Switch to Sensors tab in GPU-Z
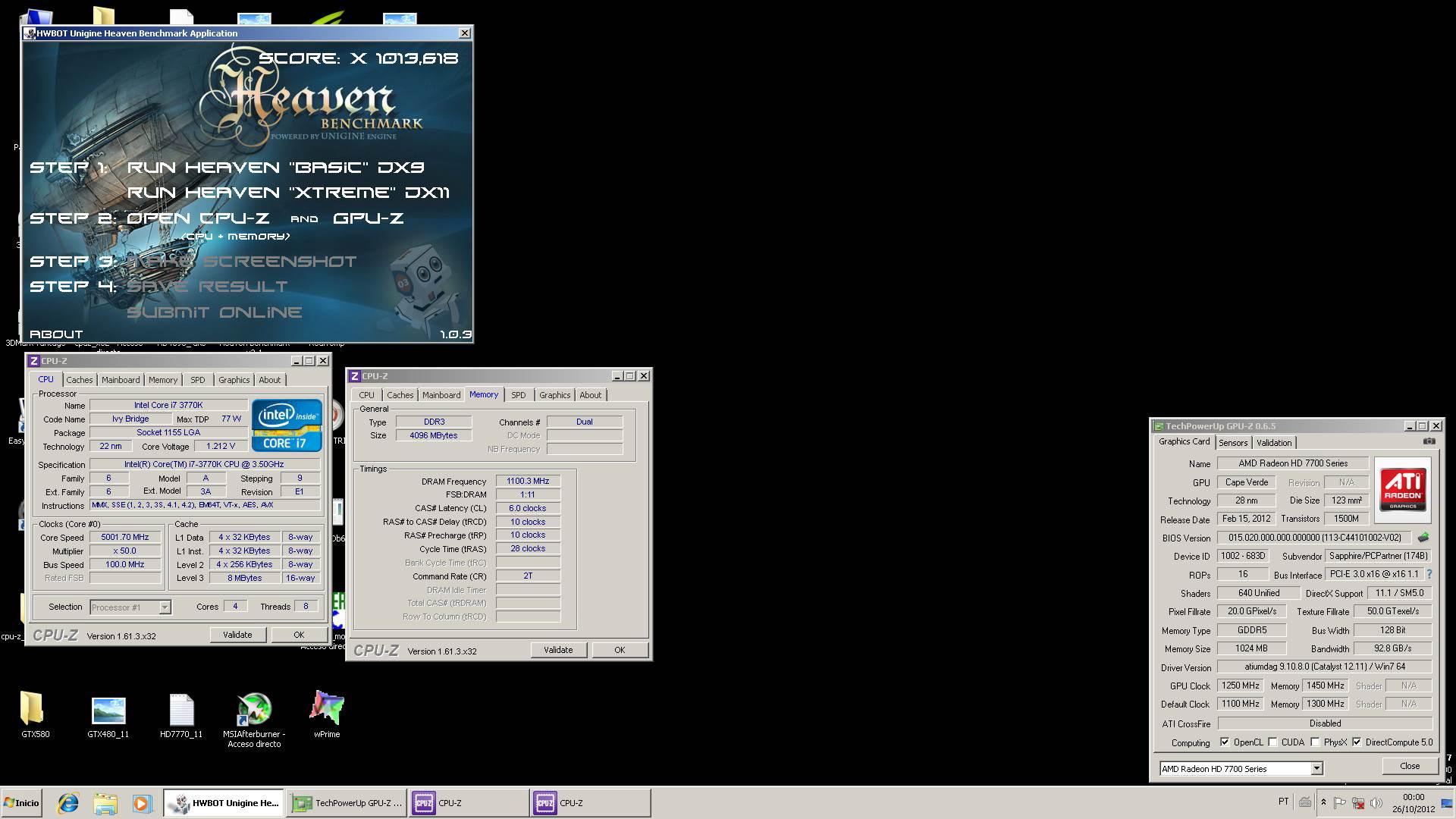The image size is (1456, 819). click(x=1233, y=443)
